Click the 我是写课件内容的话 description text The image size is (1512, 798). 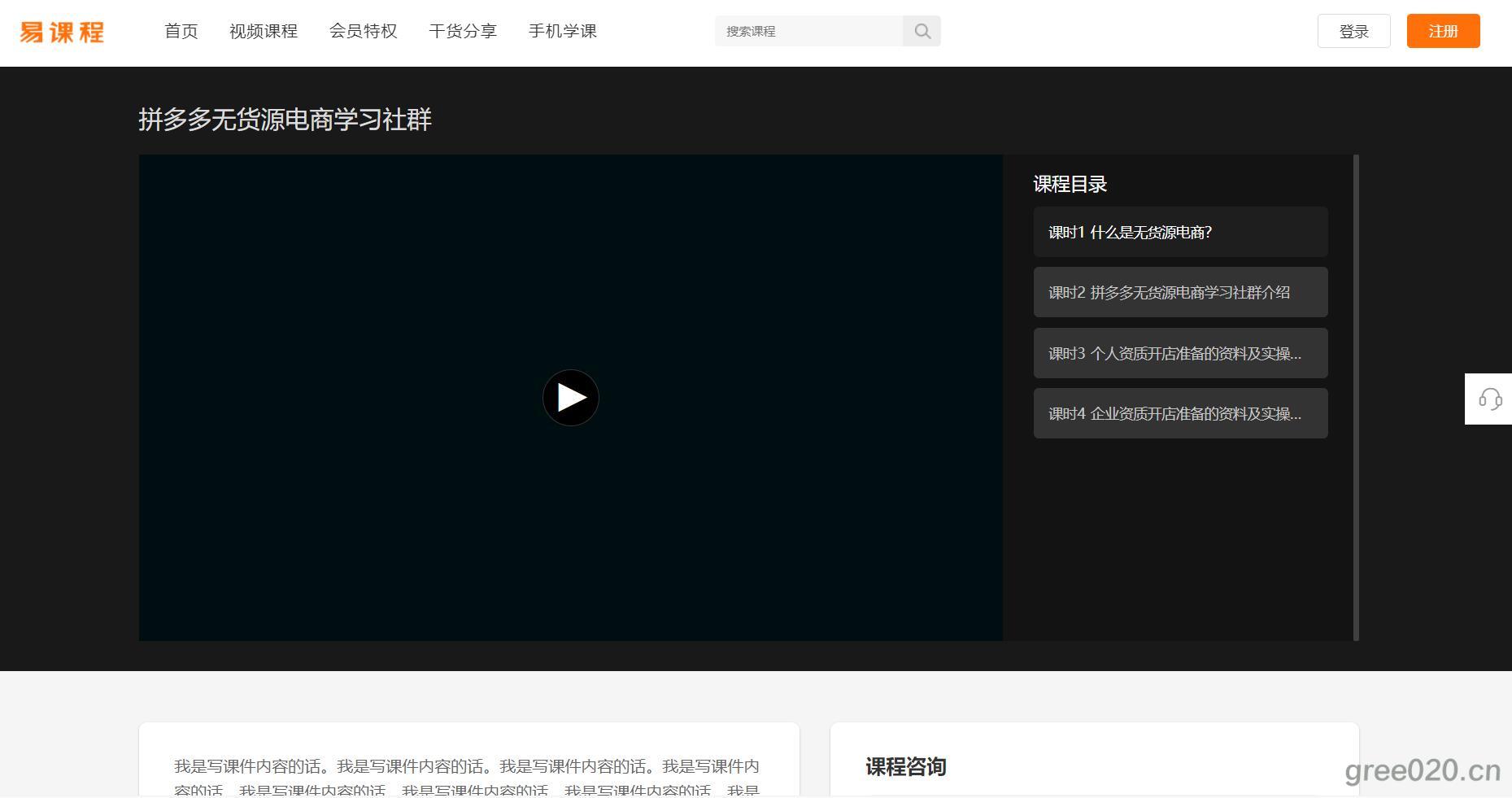coord(467,777)
